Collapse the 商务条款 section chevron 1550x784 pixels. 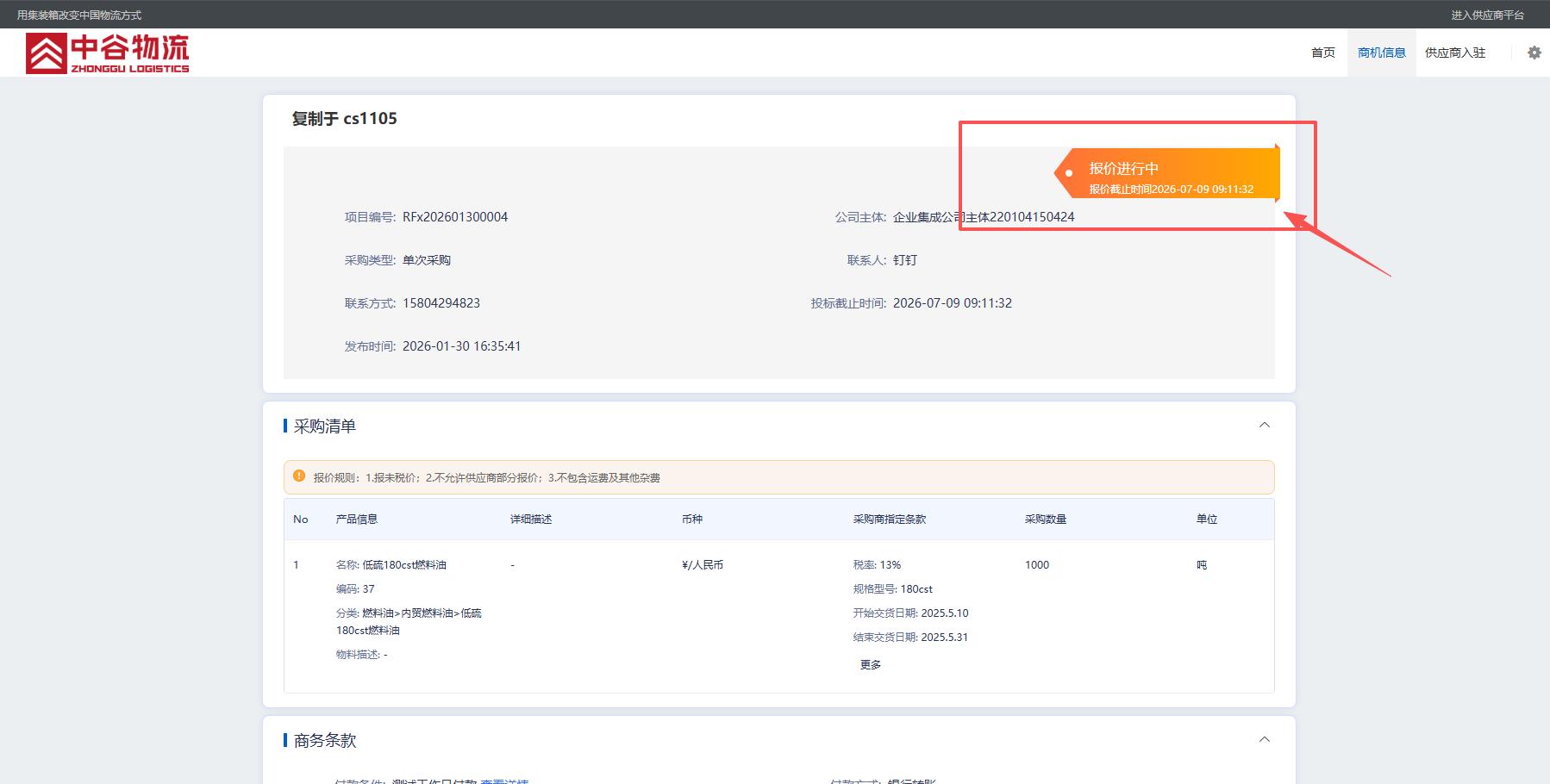[x=1265, y=739]
